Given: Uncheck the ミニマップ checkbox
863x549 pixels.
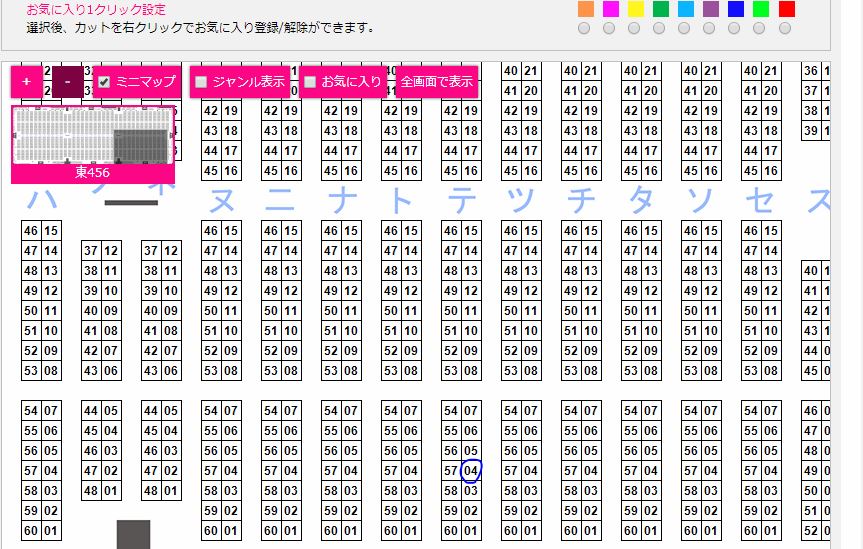Looking at the screenshot, I should [104, 82].
